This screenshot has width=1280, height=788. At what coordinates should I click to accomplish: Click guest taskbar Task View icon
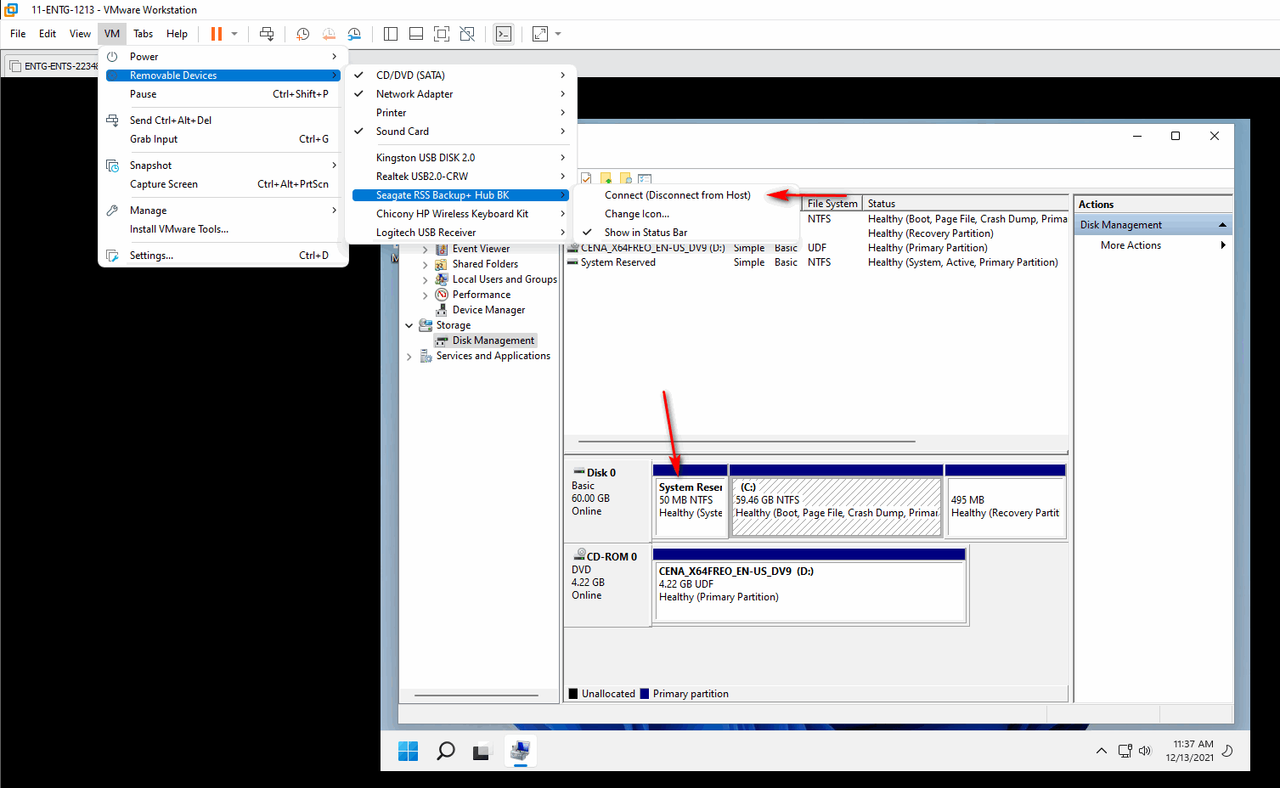click(482, 751)
